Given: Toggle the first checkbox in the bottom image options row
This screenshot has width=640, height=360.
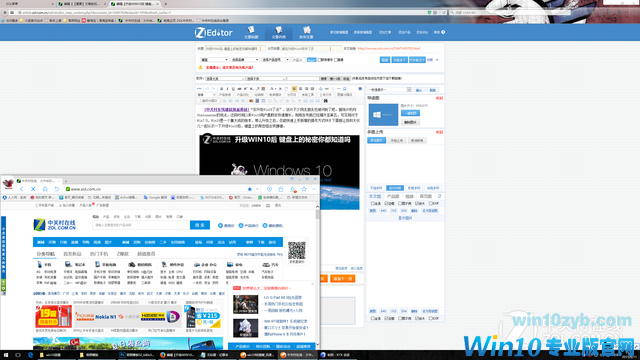Looking at the screenshot, I should point(372,318).
